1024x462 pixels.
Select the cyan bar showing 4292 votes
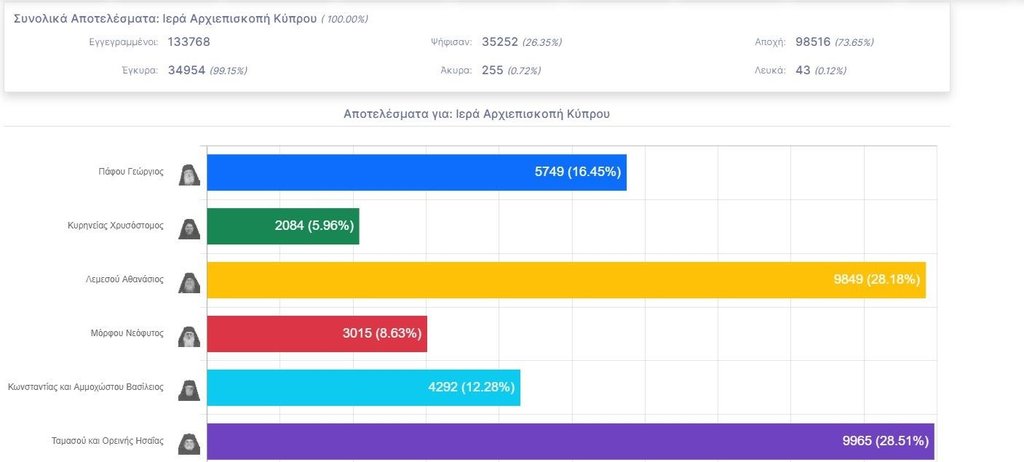[x=364, y=388]
